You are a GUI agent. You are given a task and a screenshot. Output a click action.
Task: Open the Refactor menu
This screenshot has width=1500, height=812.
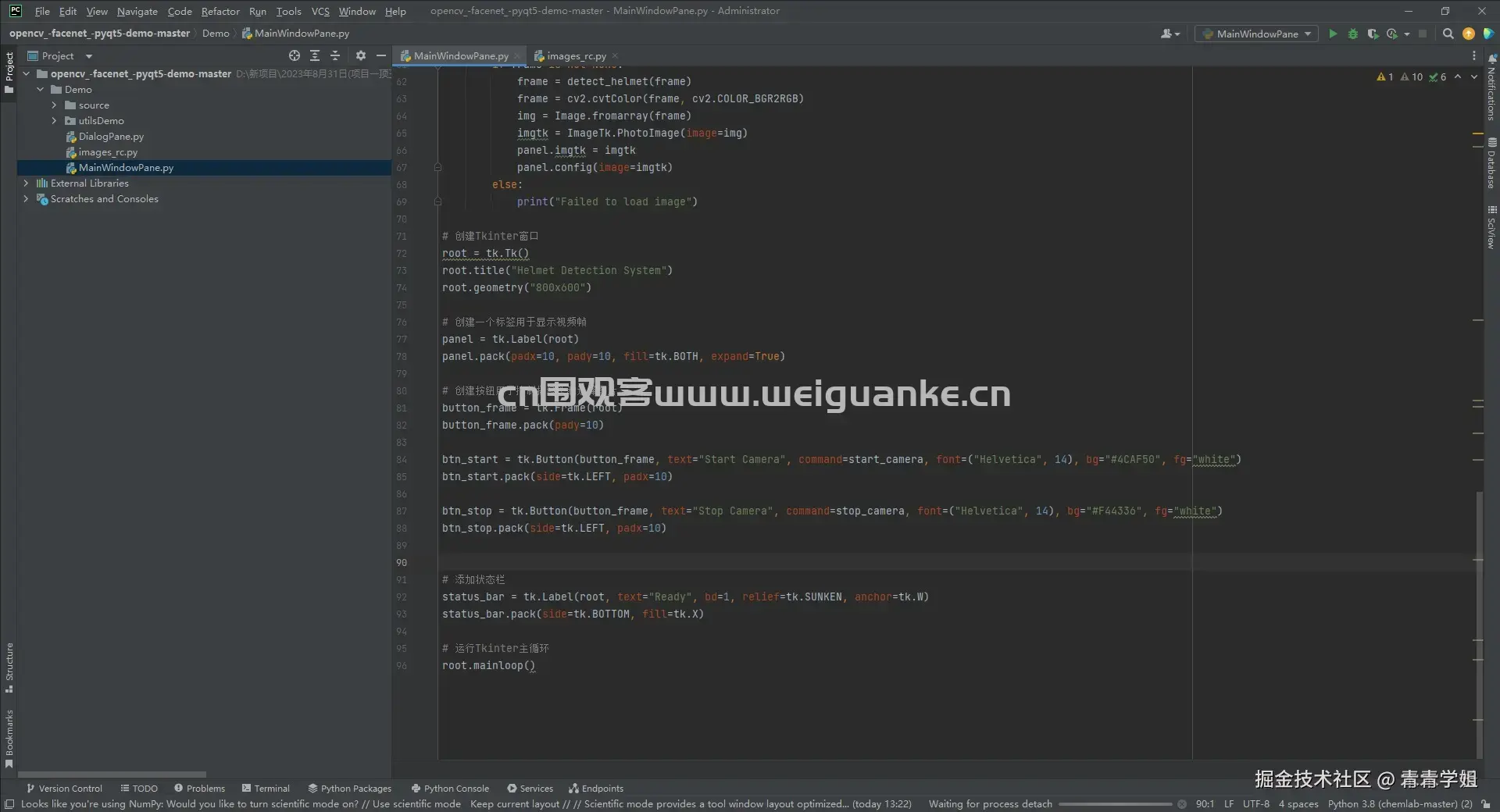coord(220,11)
